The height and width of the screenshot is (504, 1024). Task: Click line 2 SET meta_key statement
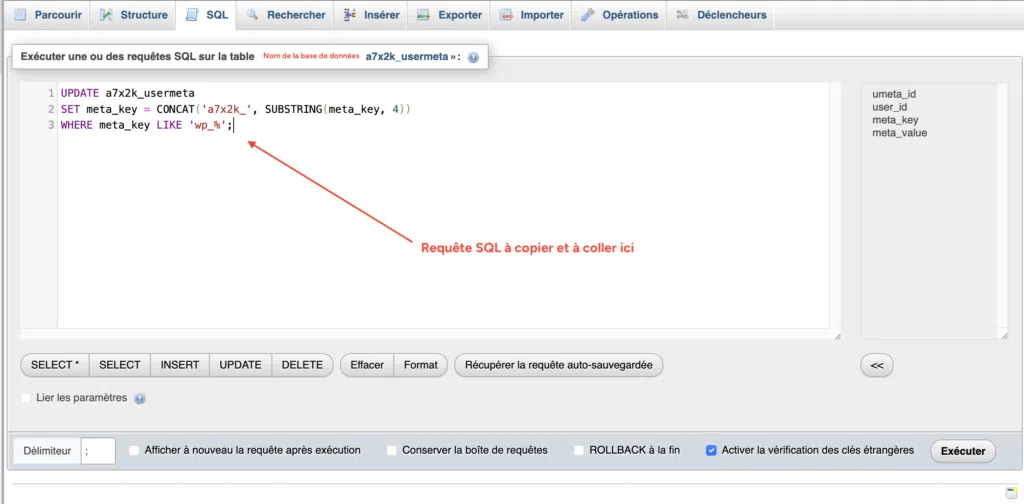(236, 109)
